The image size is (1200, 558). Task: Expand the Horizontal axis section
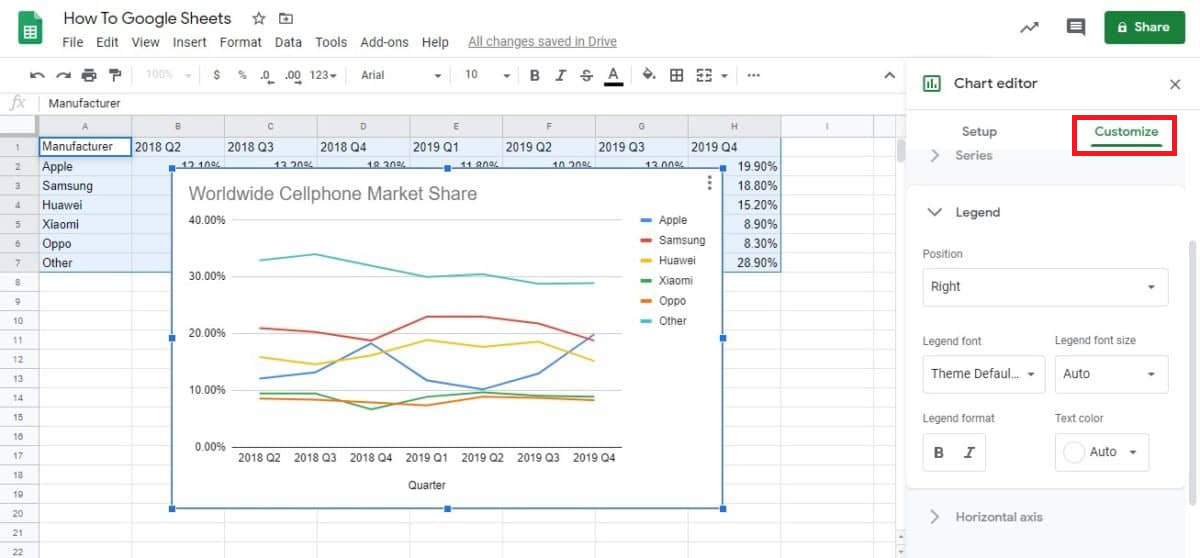pyautogui.click(x=998, y=517)
